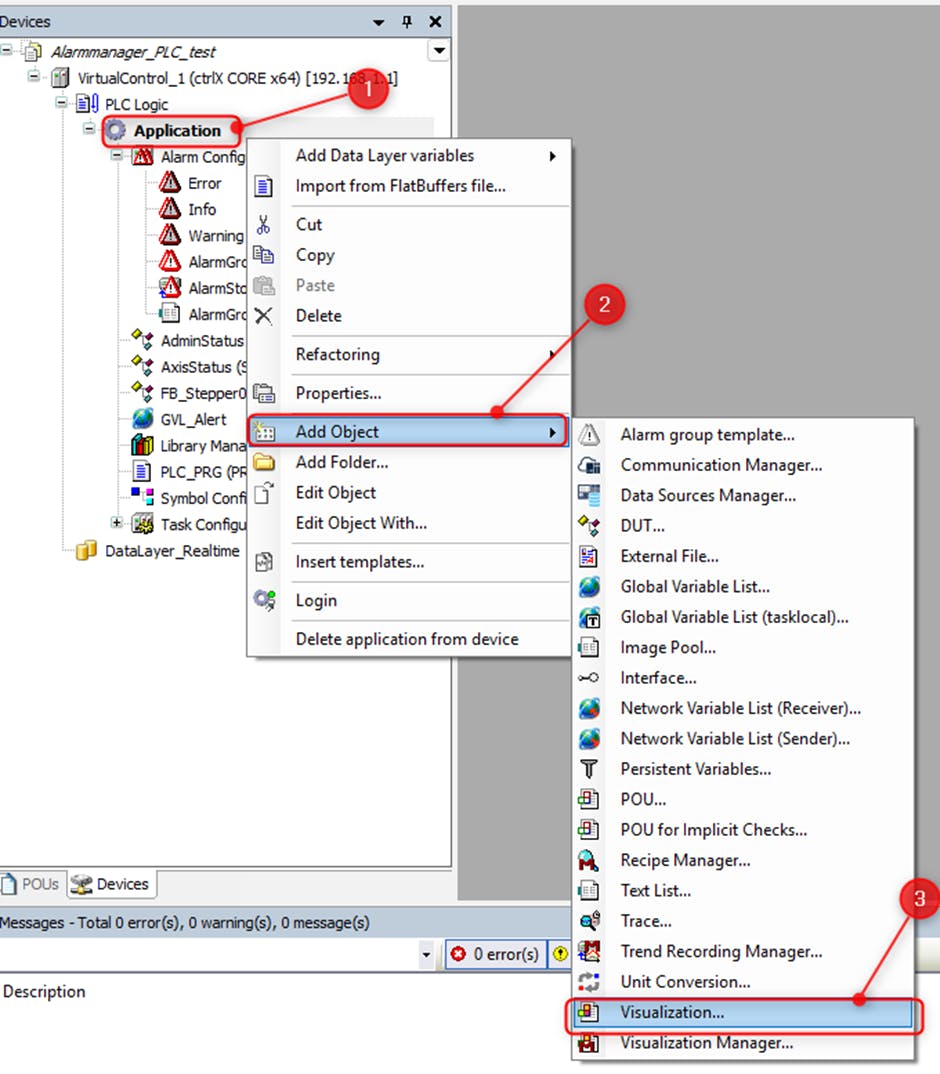Click the Application gear icon in the tree
940x1074 pixels.
click(117, 131)
